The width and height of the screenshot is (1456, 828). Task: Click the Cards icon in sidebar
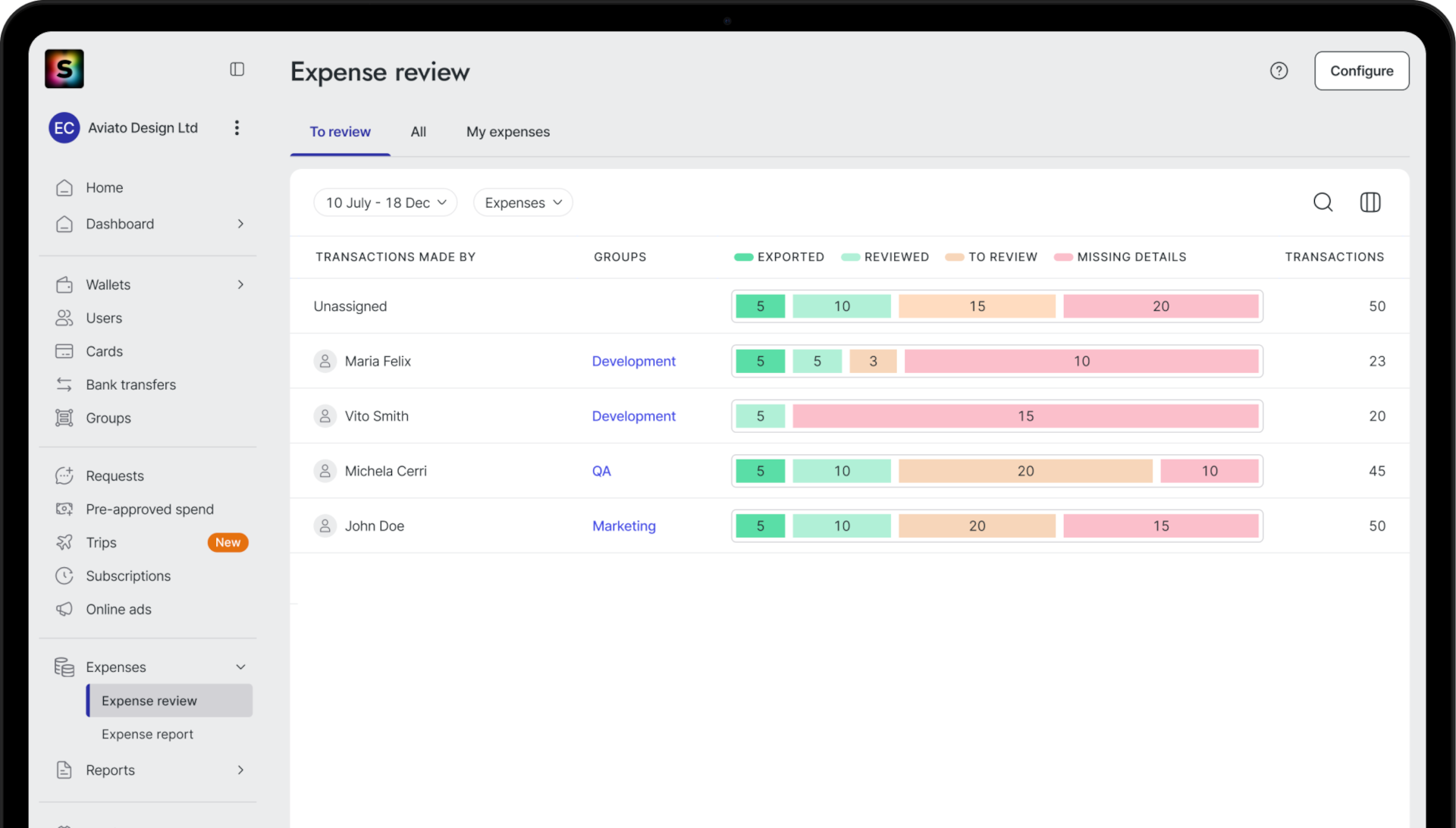(64, 351)
